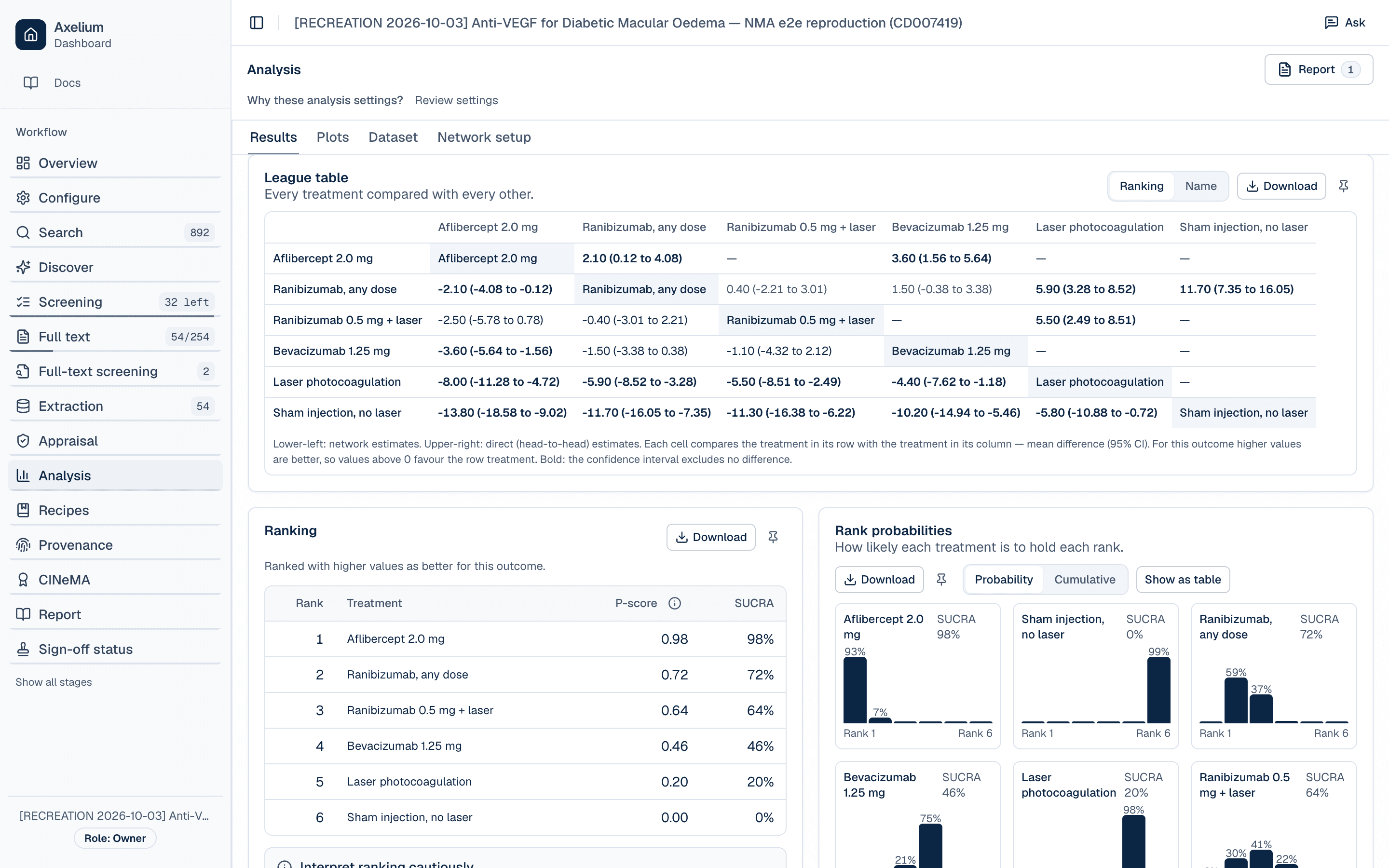Open Configure gear icon in workflow
This screenshot has width=1389, height=868.
click(23, 198)
